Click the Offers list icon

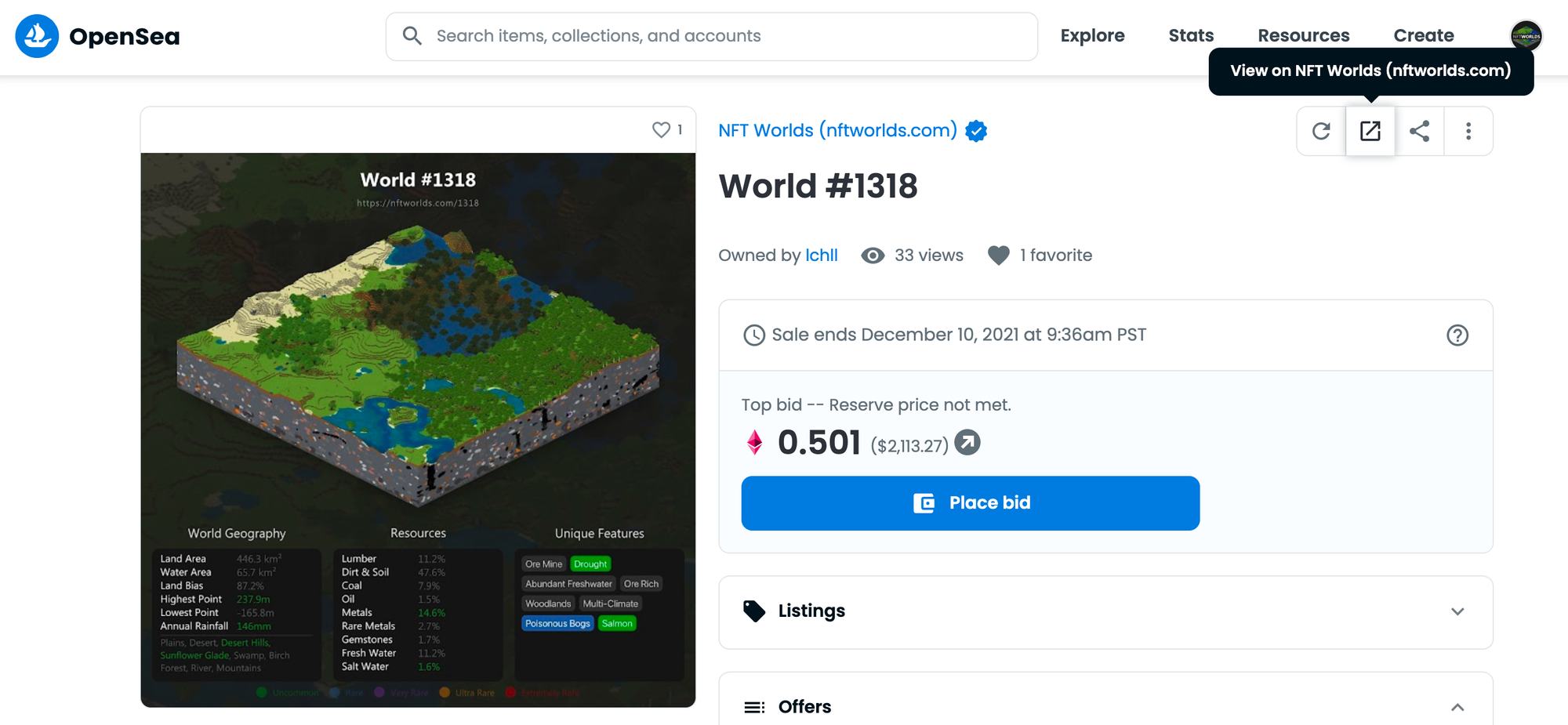pyautogui.click(x=754, y=707)
